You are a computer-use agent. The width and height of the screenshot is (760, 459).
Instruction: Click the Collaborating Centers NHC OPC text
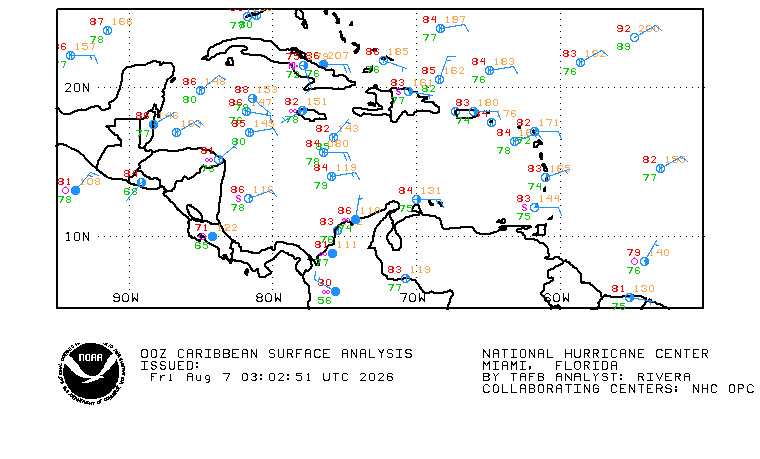tap(618, 389)
